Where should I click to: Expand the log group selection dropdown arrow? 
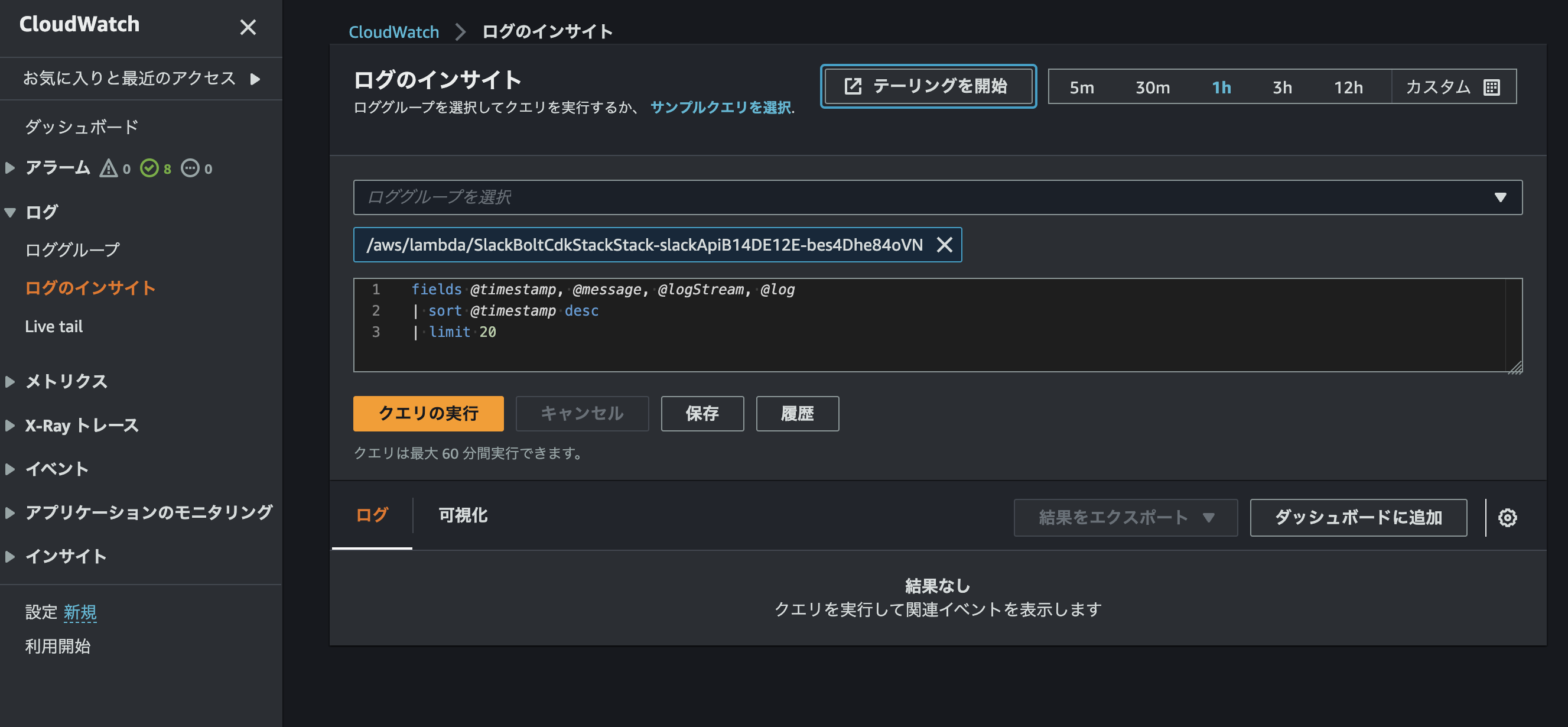tap(1501, 197)
